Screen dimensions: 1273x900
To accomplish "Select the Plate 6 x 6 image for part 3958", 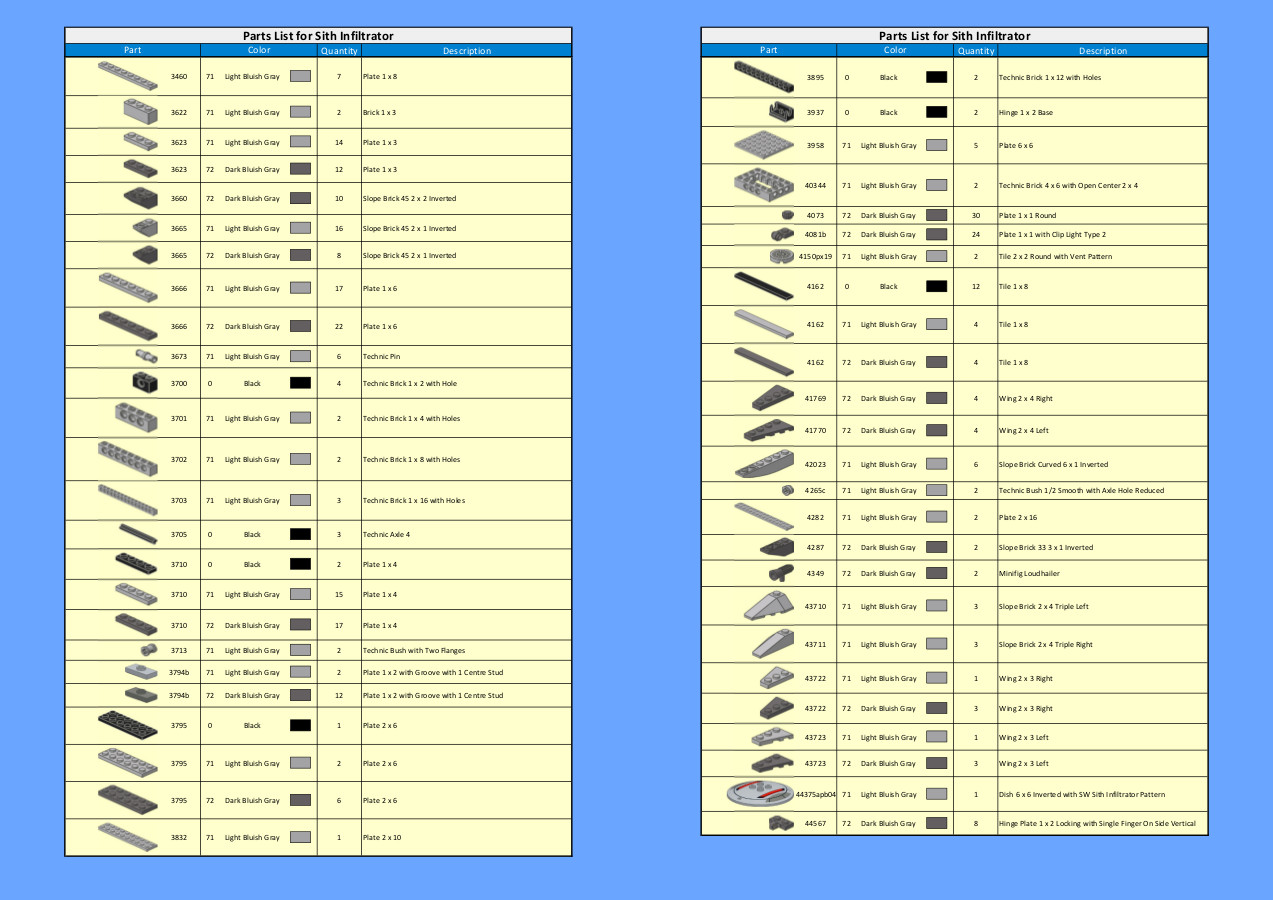I will click(764, 145).
